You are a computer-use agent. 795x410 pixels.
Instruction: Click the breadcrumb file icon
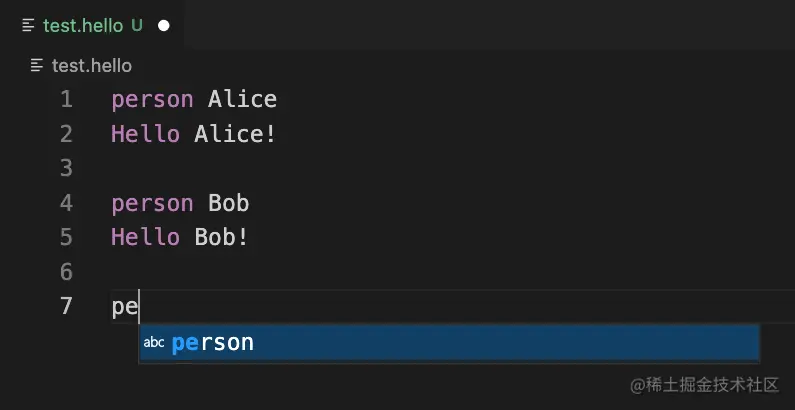pos(37,65)
